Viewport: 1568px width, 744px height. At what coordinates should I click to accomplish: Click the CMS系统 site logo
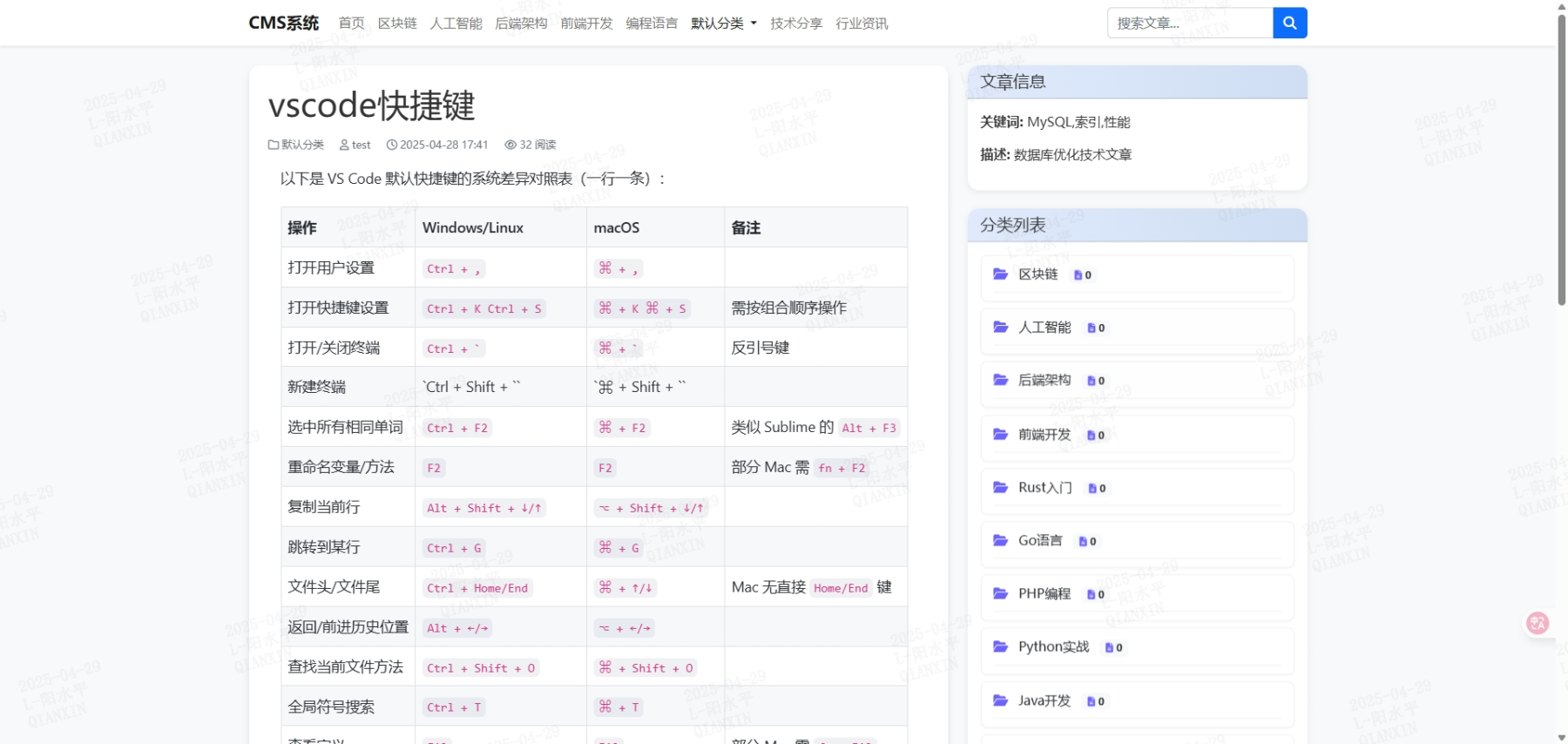tap(284, 23)
